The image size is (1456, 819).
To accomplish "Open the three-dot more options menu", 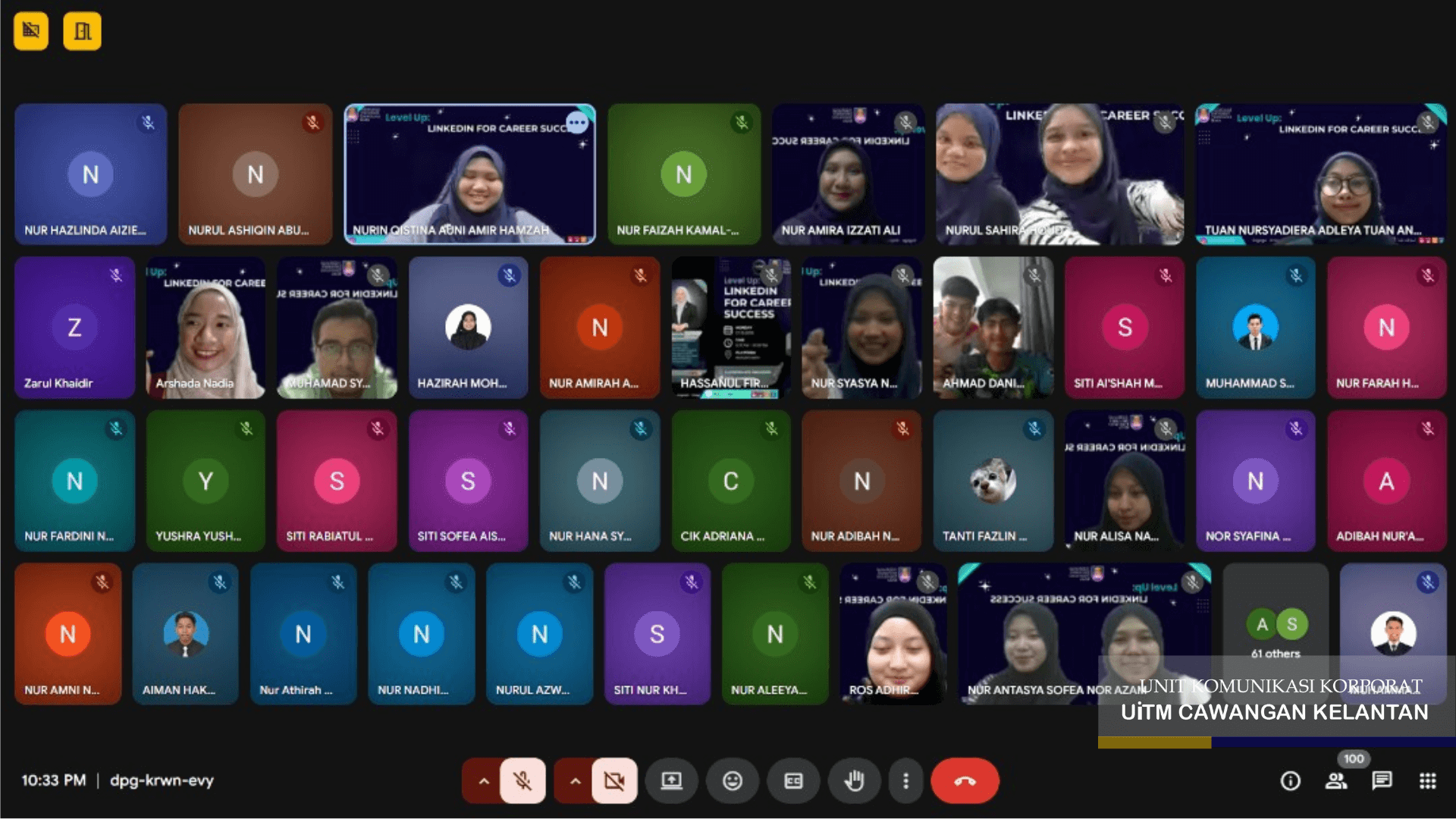I will [905, 780].
